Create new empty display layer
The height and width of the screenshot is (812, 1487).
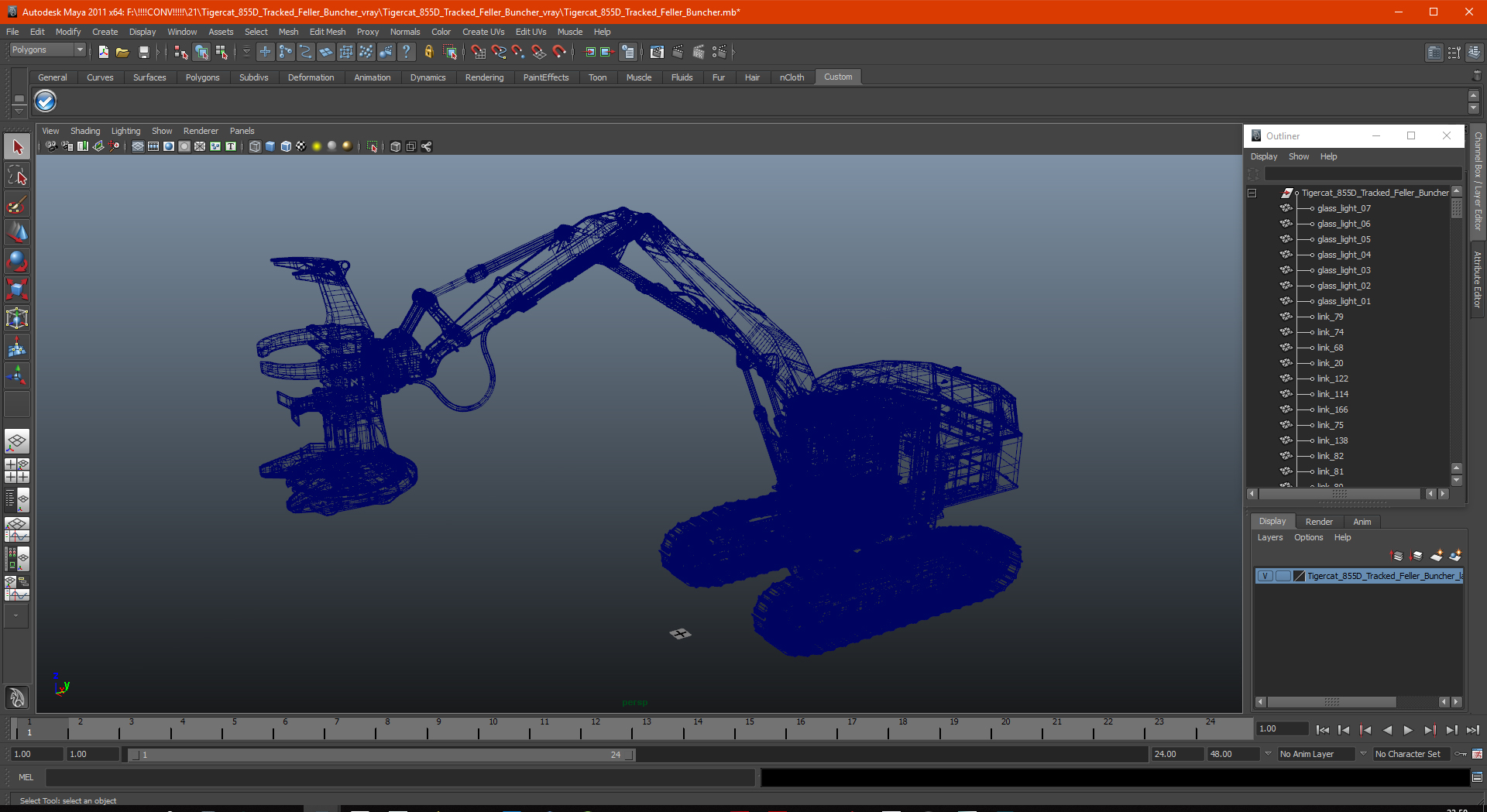[1437, 556]
